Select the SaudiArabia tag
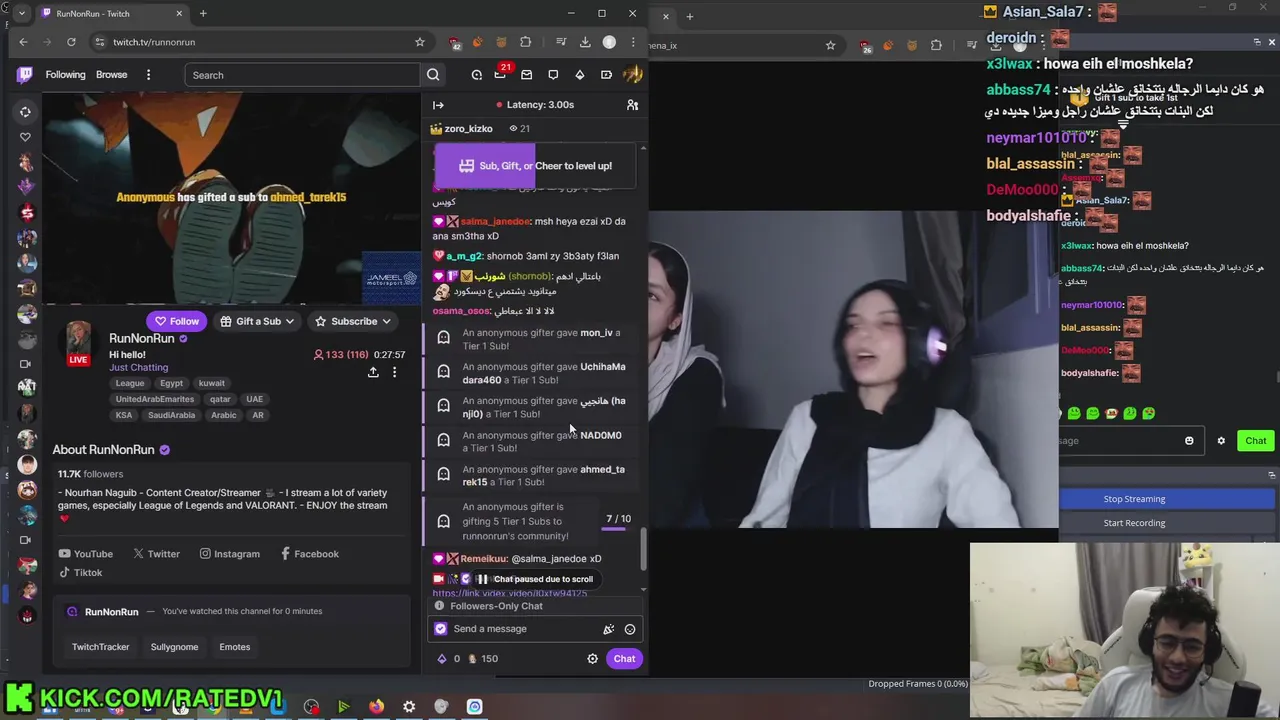Screen dimensions: 1280x720 (171, 415)
